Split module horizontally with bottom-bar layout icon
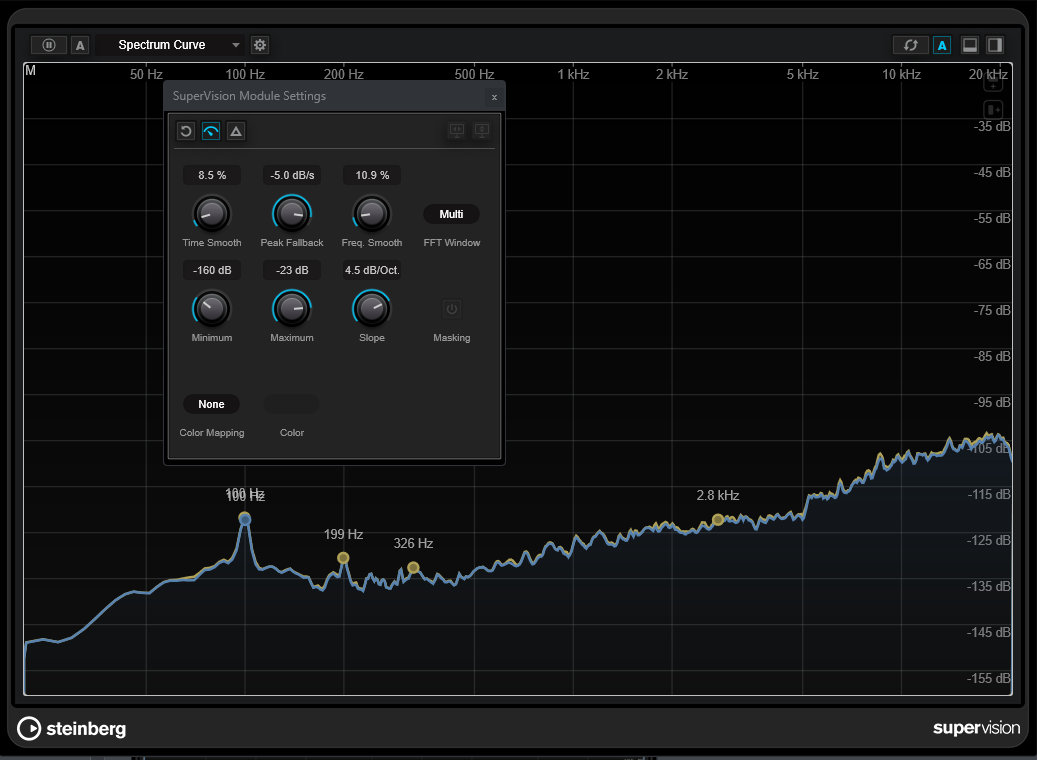Image resolution: width=1037 pixels, height=760 pixels. pyautogui.click(x=970, y=45)
